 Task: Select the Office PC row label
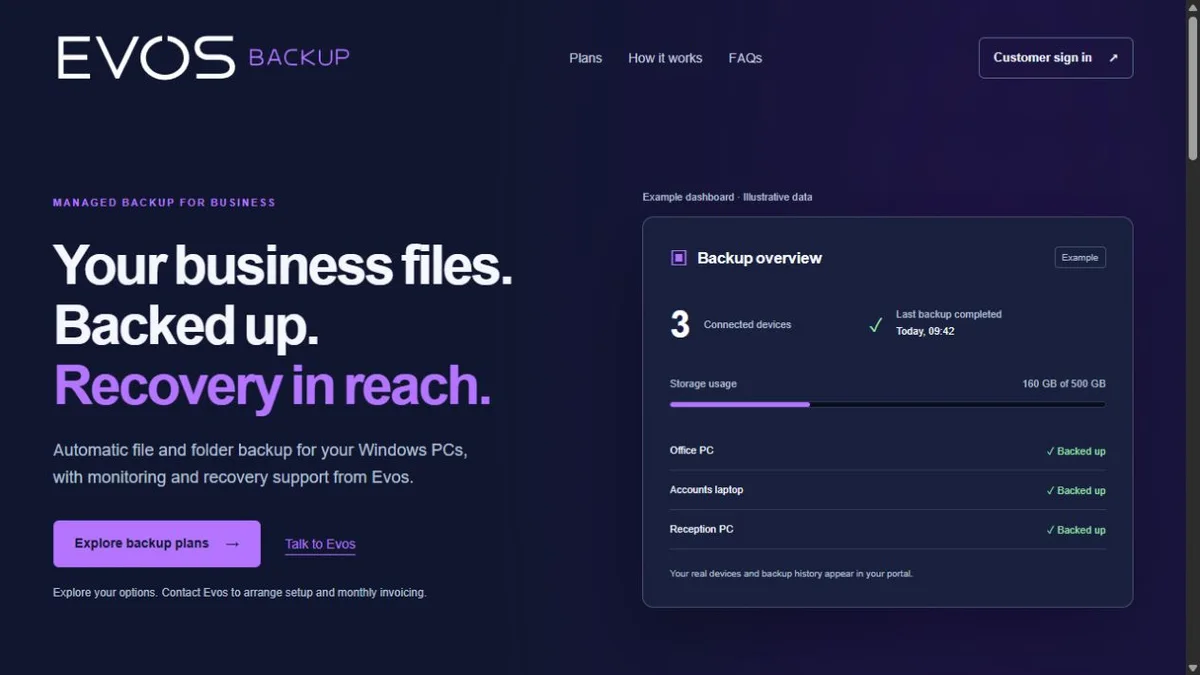click(x=692, y=450)
